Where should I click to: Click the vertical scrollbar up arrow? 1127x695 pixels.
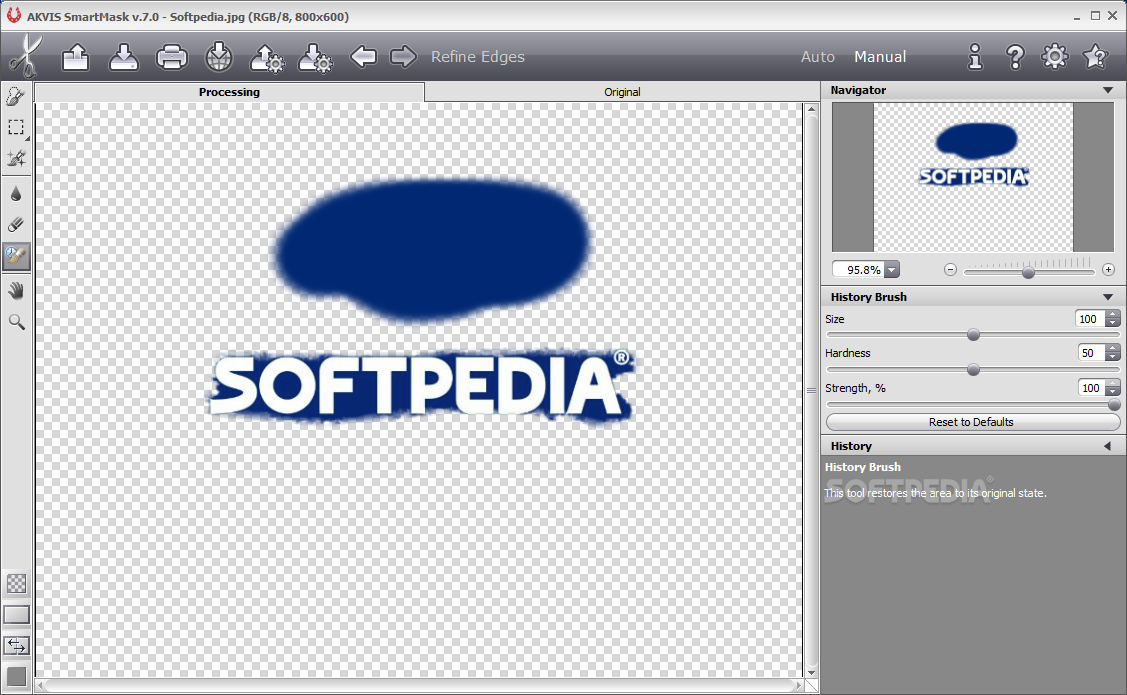811,109
